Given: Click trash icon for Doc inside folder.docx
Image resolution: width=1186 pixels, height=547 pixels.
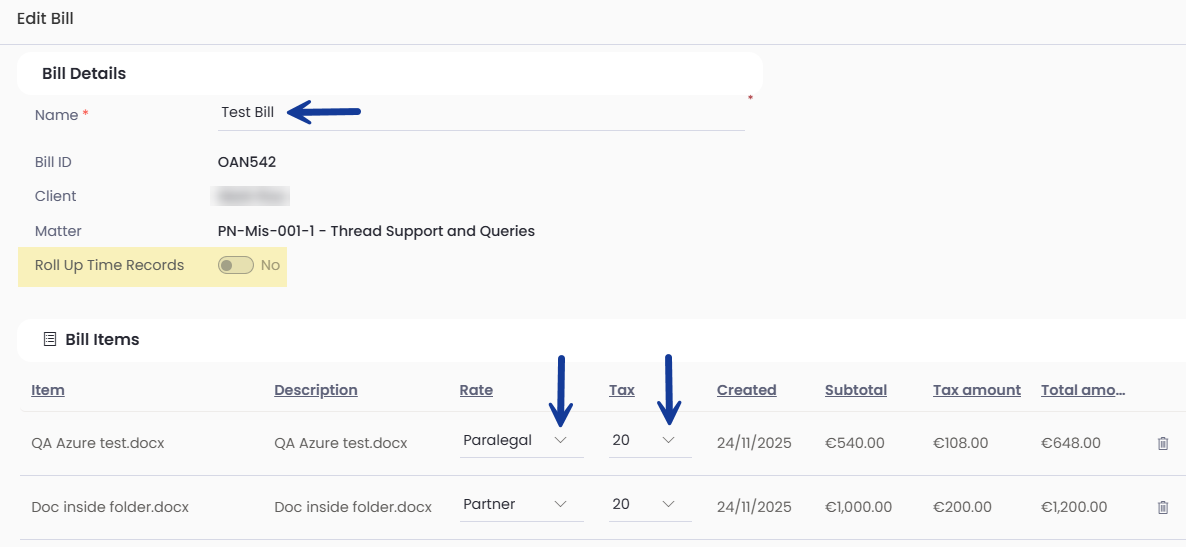Looking at the screenshot, I should 1162,508.
